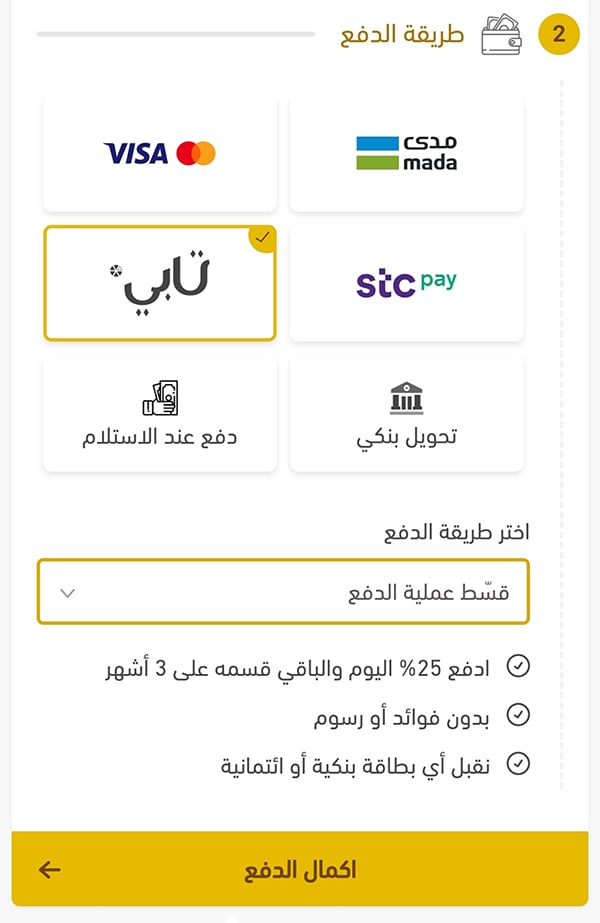
Task: Click the step progress bar at top
Action: 175,34
